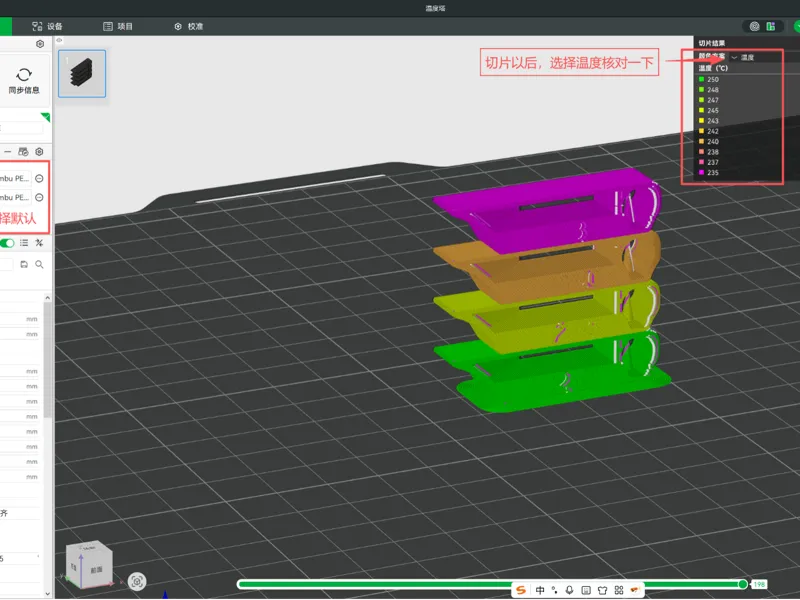Click the Sogou S input method icon
The height and width of the screenshot is (600, 800).
pos(520,590)
